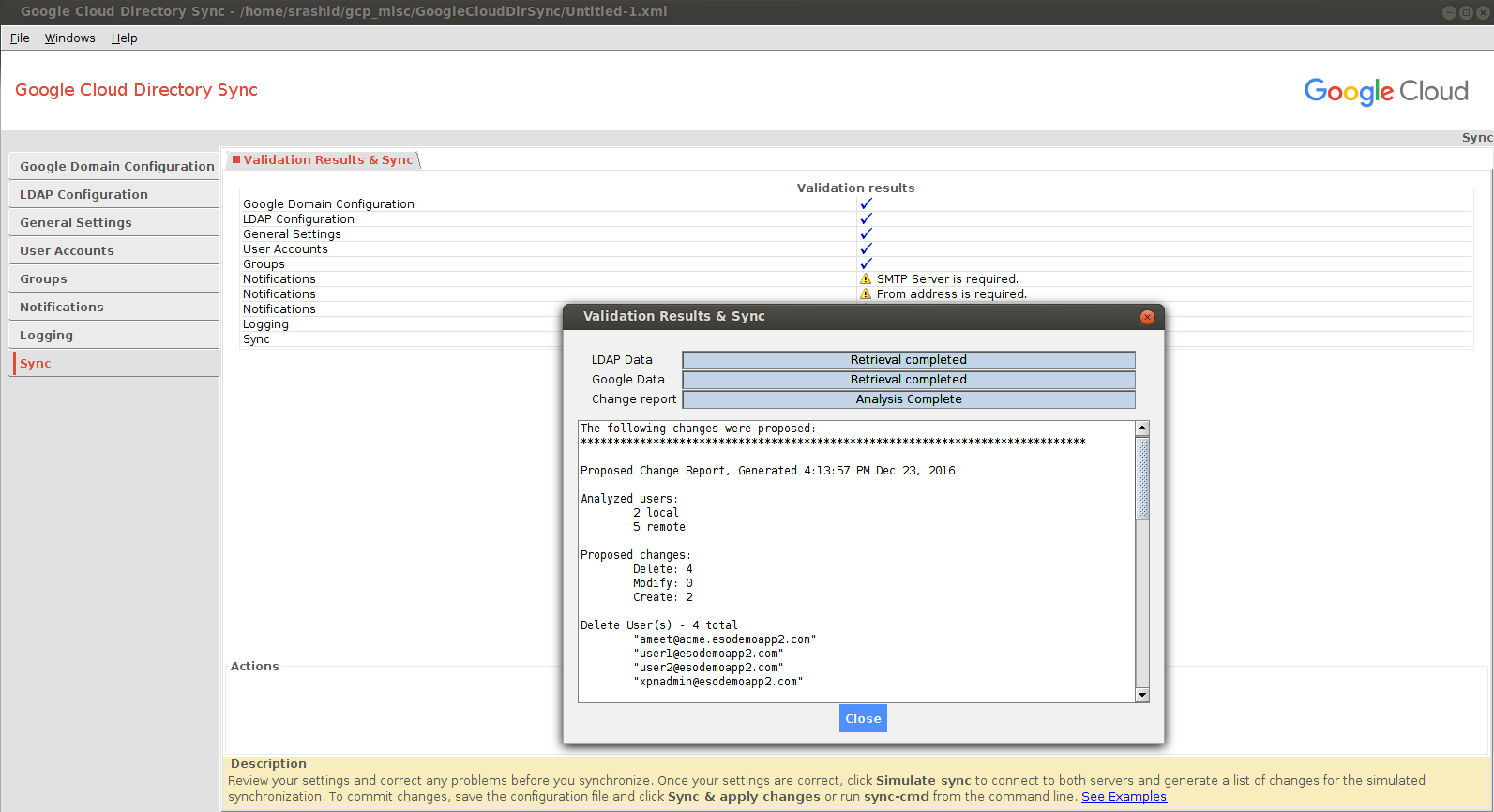
Task: Follow the See Examples link
Action: [1124, 797]
